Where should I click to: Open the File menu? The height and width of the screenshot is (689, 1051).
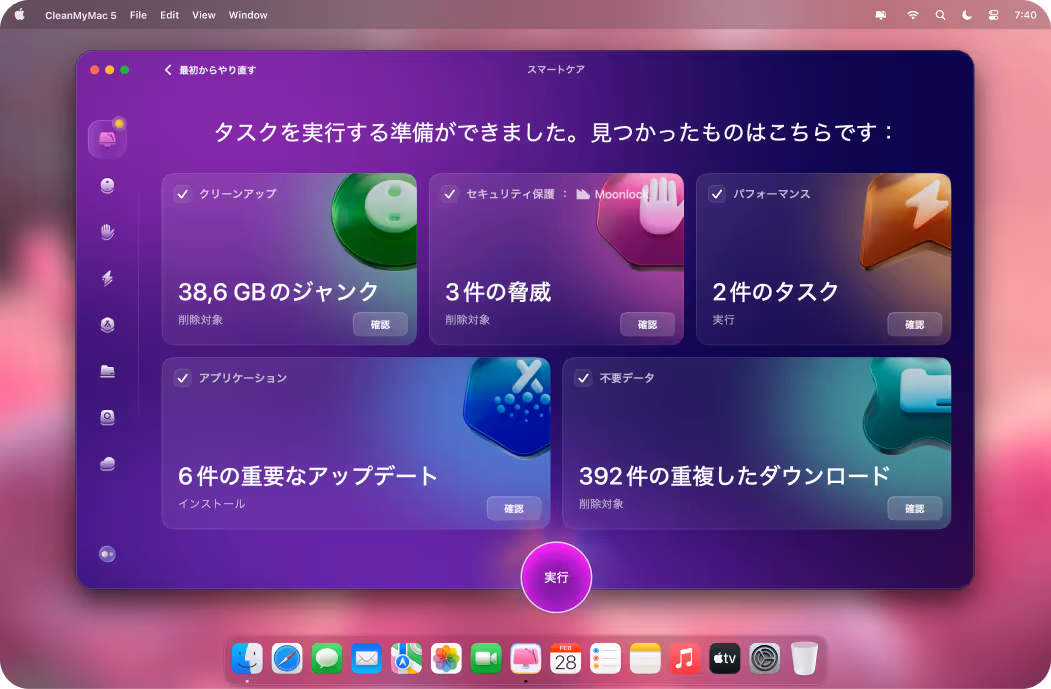click(138, 15)
